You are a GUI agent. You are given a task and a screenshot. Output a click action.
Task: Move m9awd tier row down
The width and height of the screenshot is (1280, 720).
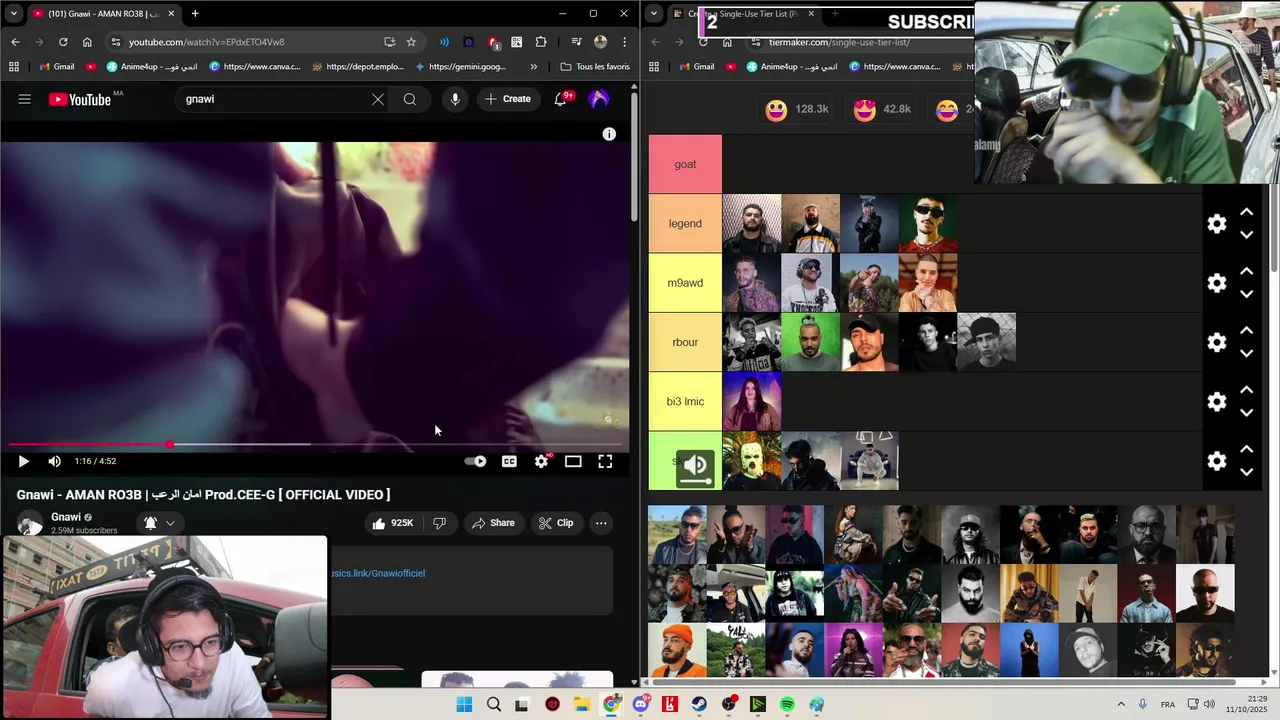[x=1247, y=294]
